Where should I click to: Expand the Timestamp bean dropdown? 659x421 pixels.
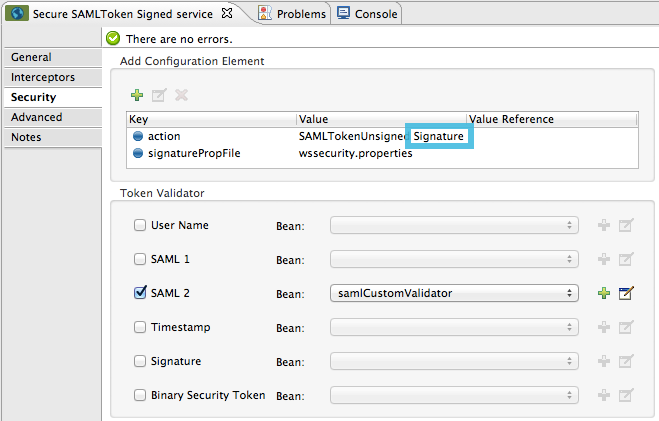pos(454,327)
